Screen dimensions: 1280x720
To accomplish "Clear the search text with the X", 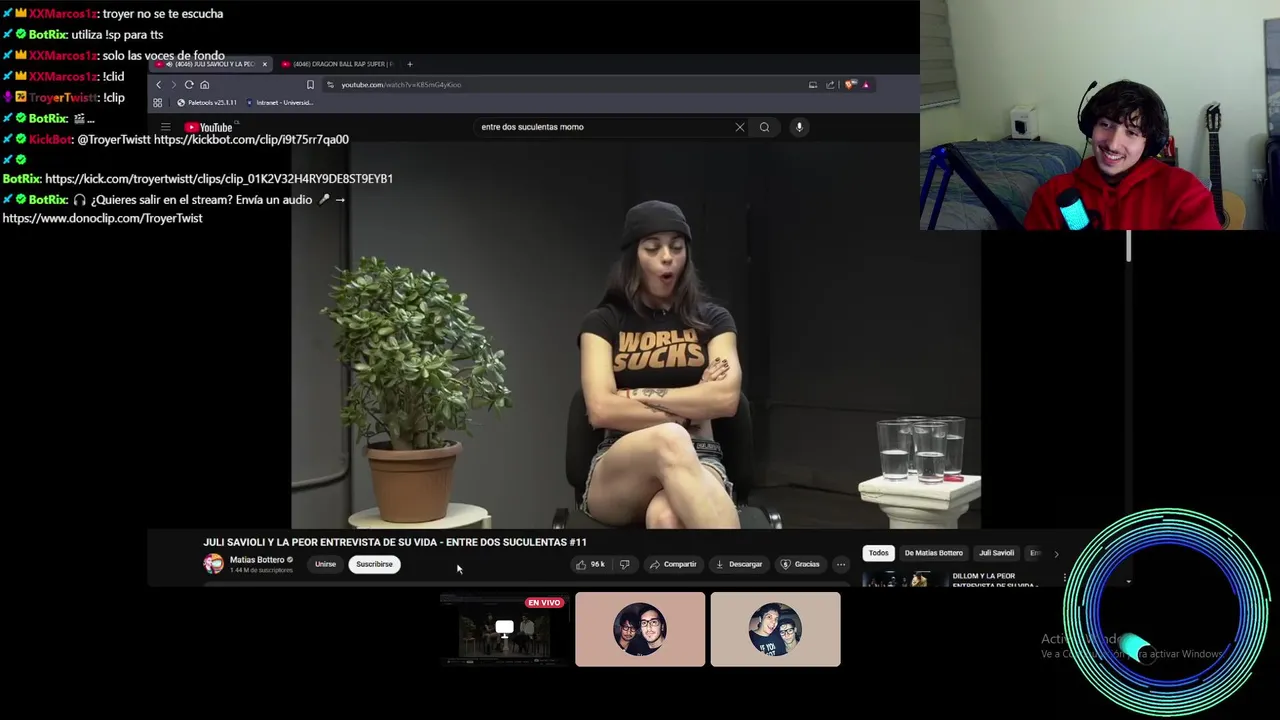I will click(x=740, y=127).
